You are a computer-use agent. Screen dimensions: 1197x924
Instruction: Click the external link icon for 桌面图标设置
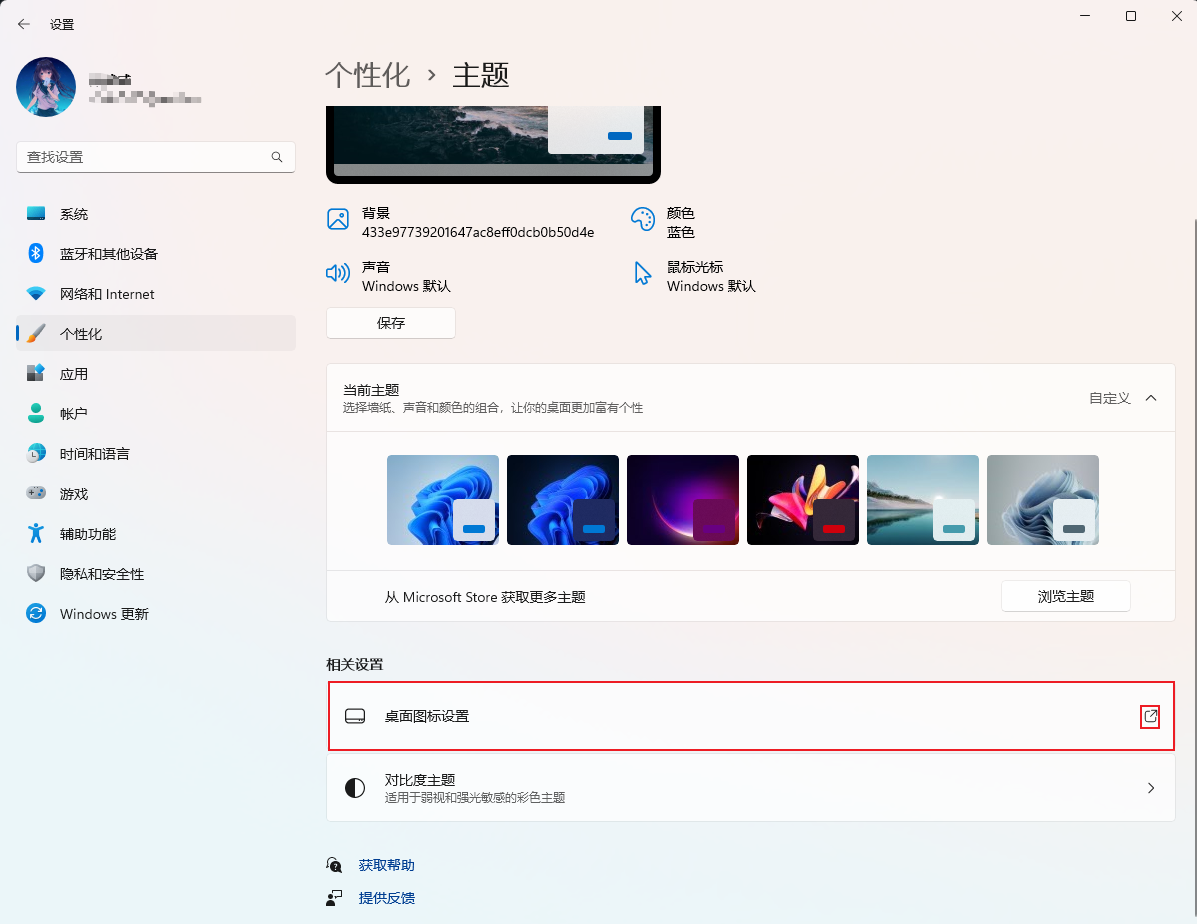click(x=1150, y=716)
